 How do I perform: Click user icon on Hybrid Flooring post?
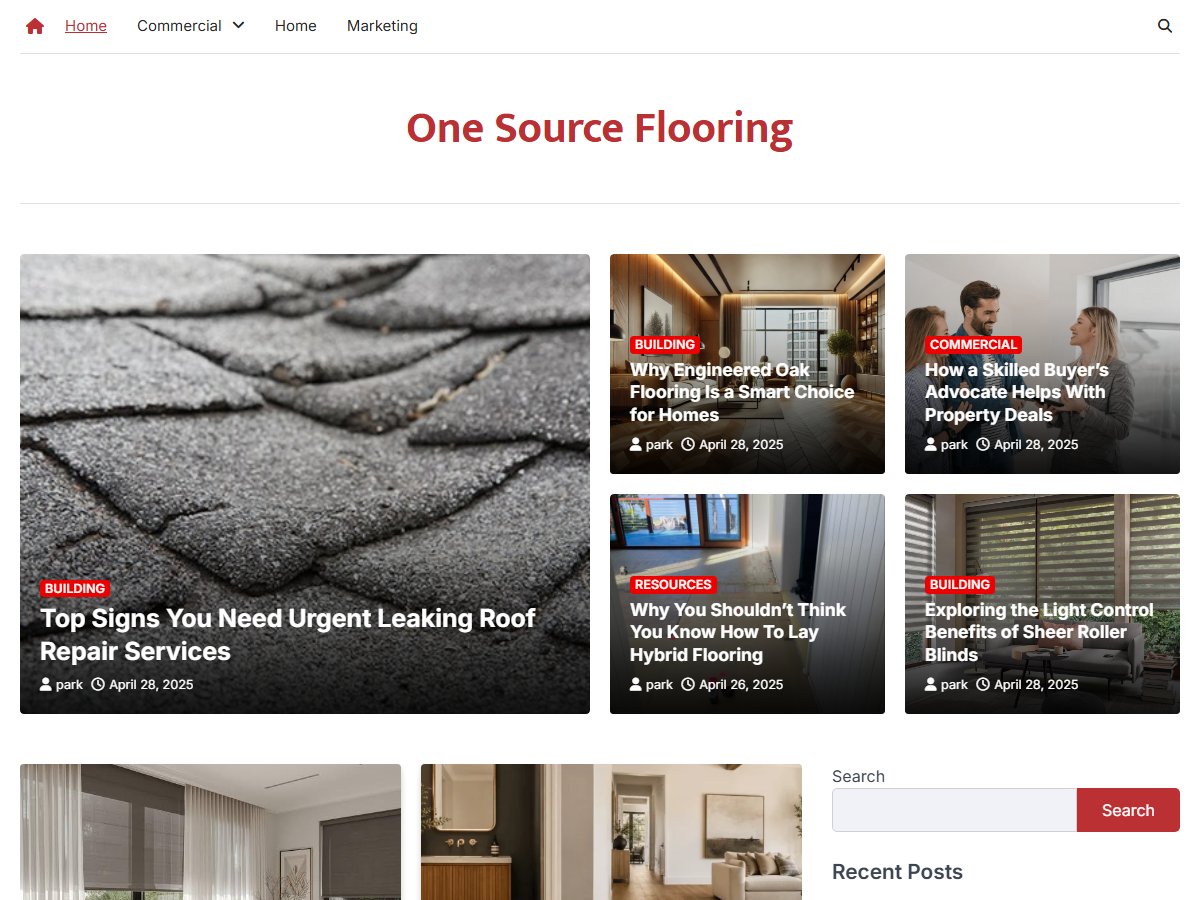pyautogui.click(x=636, y=685)
